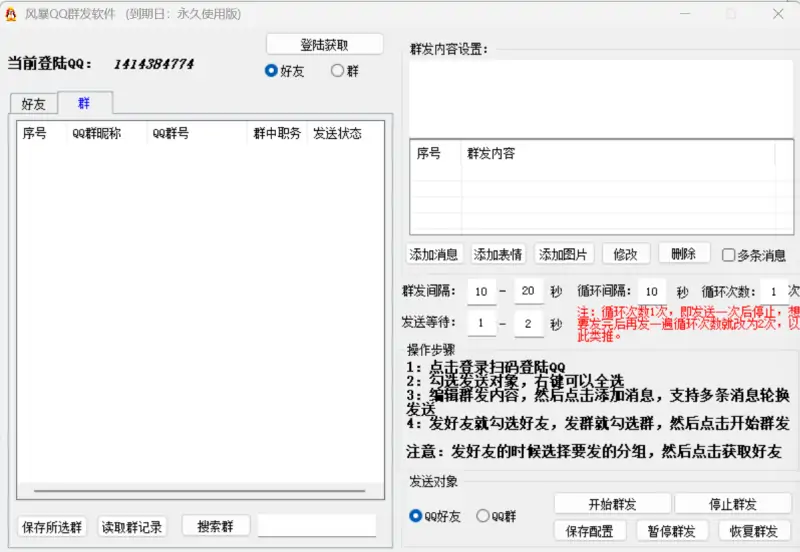Click the search input field beside 搜索群
The width and height of the screenshot is (800, 552).
(x=316, y=526)
